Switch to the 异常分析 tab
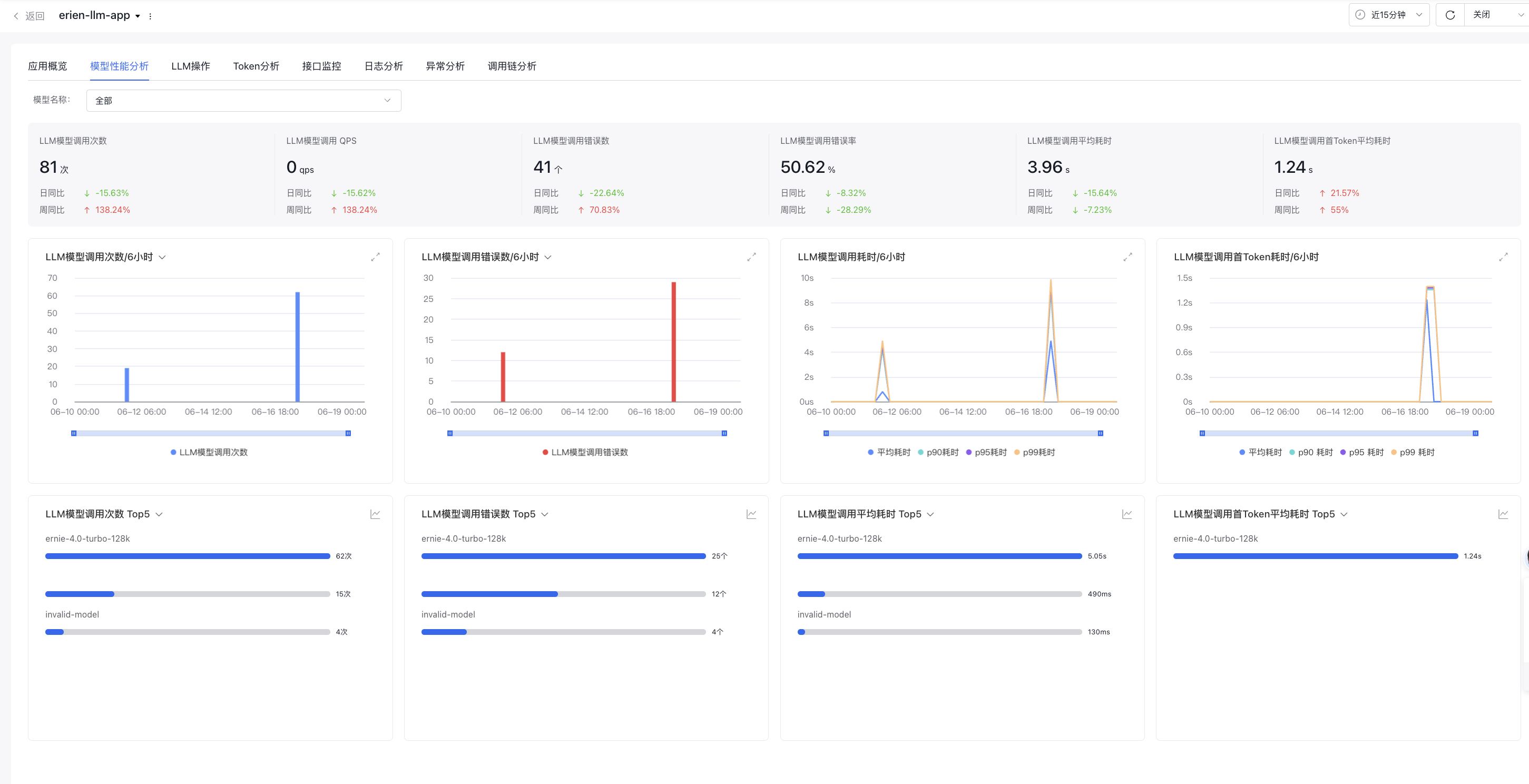 [445, 66]
